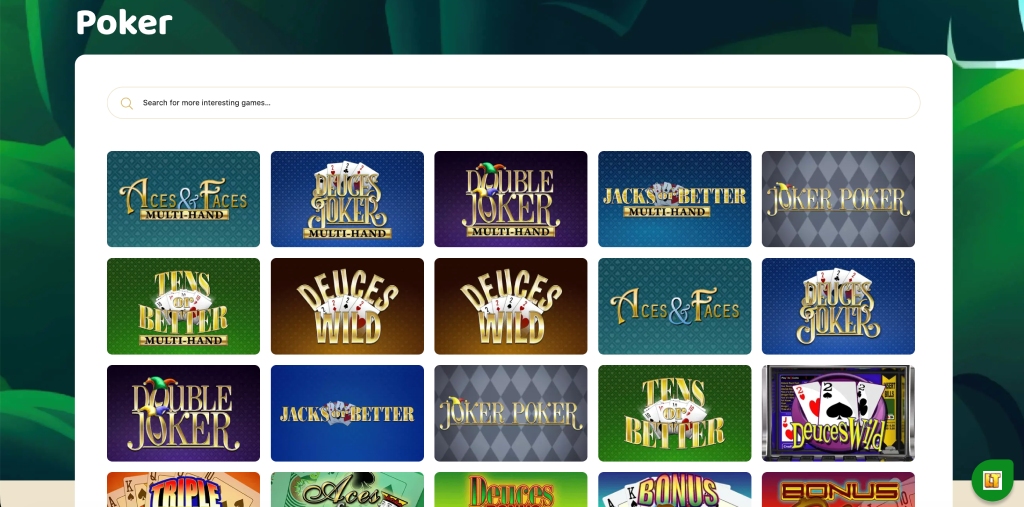Screen dimensions: 1024x507
Task: Open Joker Poker in the first row
Action: pyautogui.click(x=839, y=199)
